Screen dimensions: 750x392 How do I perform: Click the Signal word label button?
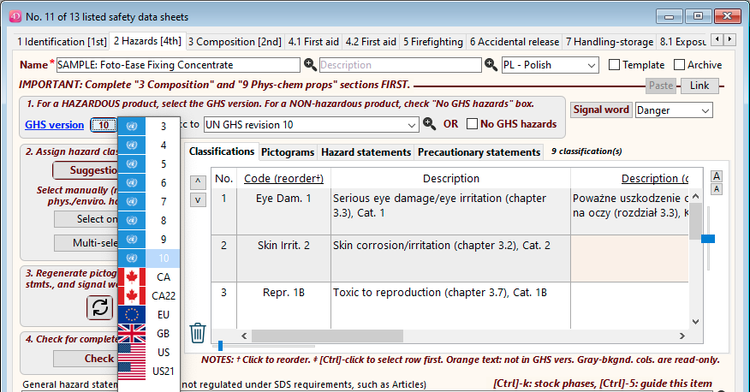click(601, 110)
